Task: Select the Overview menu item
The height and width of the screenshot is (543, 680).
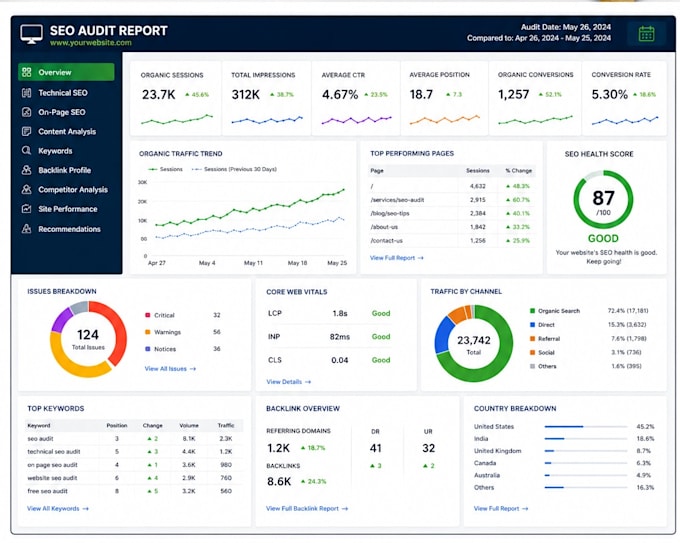Action: point(66,72)
